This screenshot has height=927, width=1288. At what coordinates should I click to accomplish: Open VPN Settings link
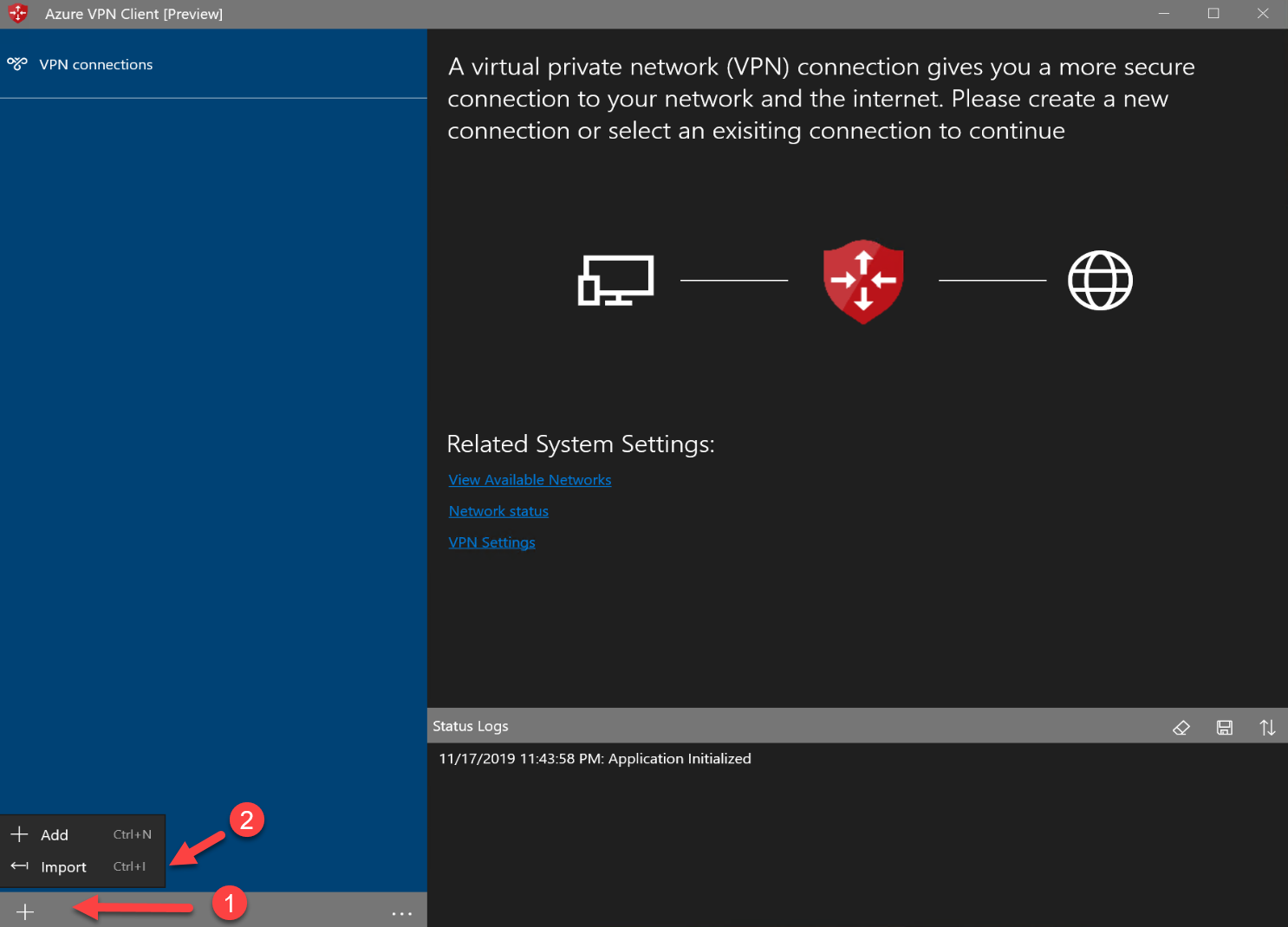[491, 542]
